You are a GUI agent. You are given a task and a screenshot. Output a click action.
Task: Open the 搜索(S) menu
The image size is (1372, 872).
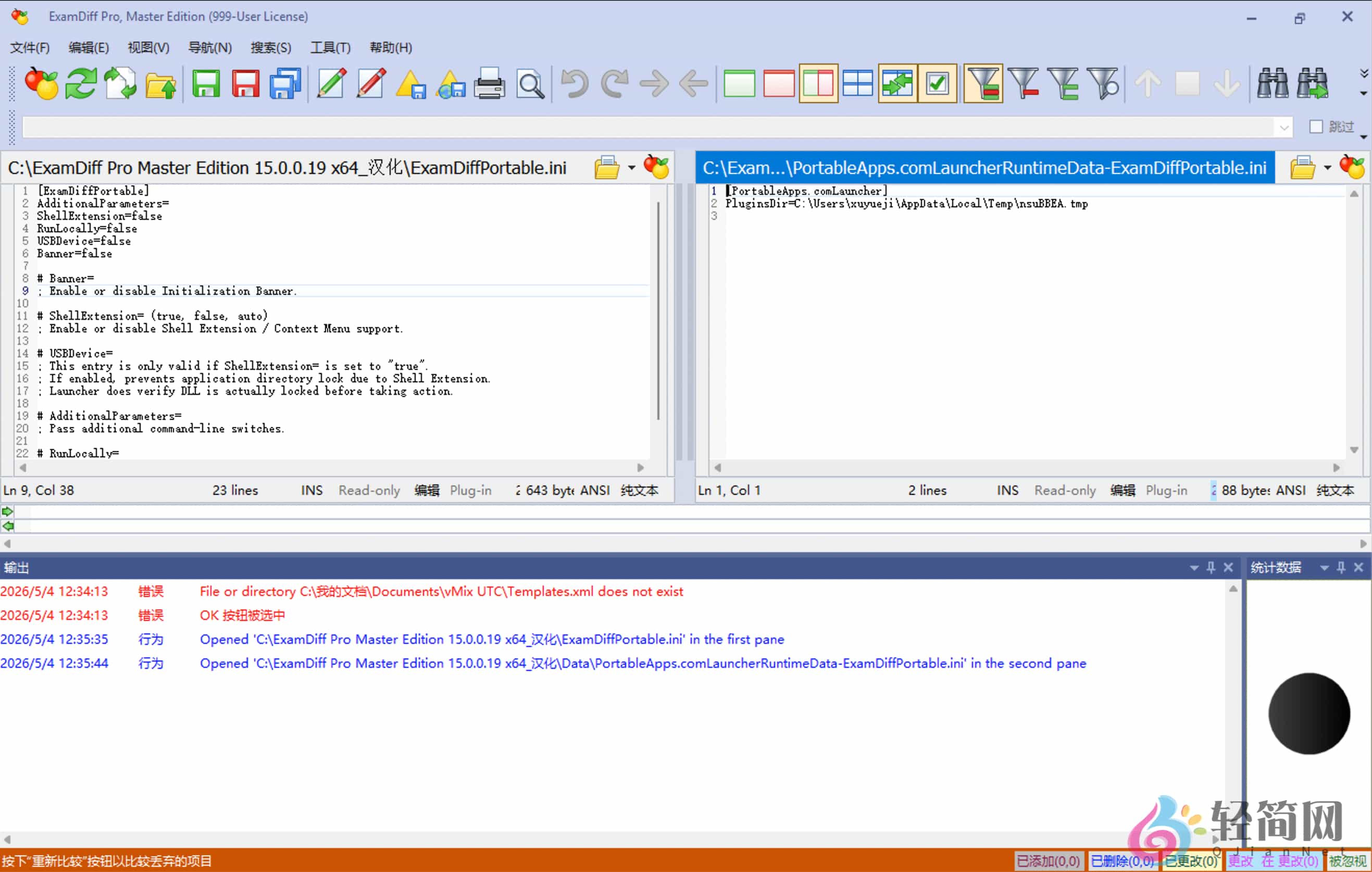(x=271, y=47)
